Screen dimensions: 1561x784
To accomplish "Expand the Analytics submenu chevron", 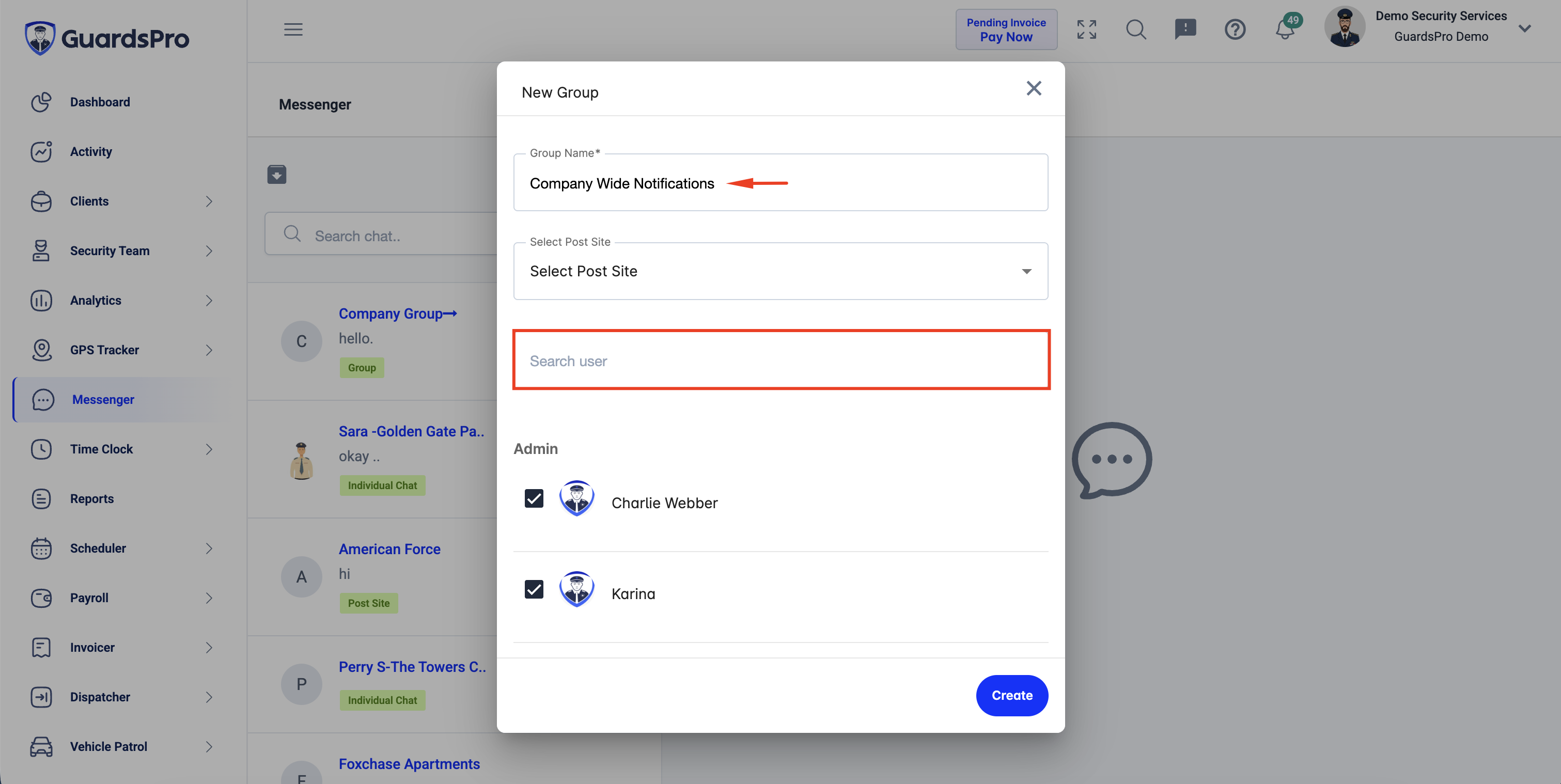I will (x=209, y=301).
